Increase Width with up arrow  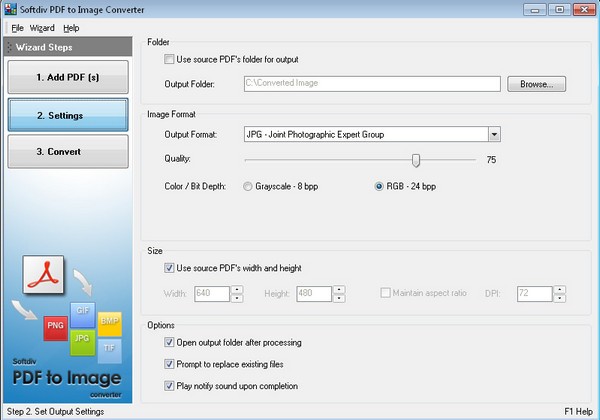(237, 290)
